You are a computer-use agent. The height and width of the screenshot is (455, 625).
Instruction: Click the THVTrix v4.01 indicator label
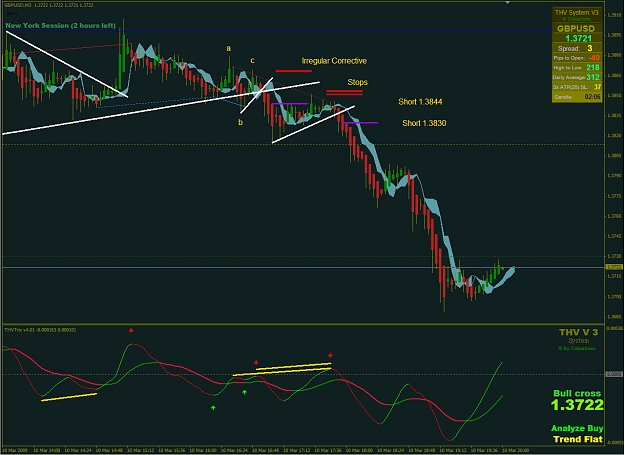(x=40, y=330)
